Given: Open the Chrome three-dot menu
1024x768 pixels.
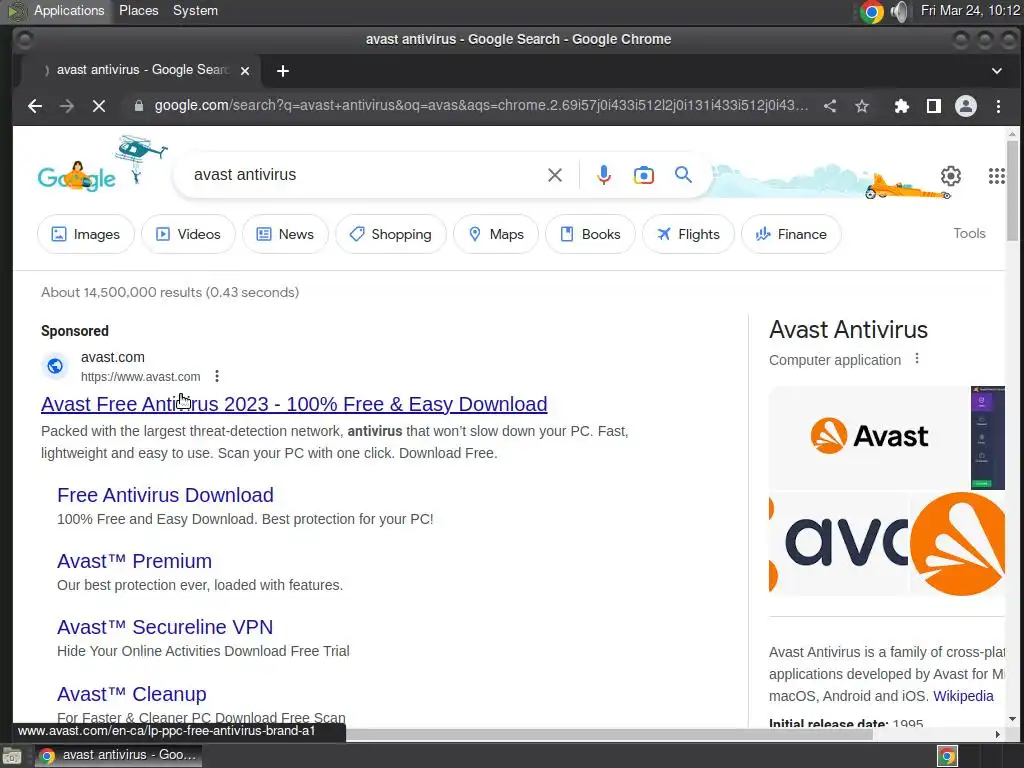Looking at the screenshot, I should point(998,106).
